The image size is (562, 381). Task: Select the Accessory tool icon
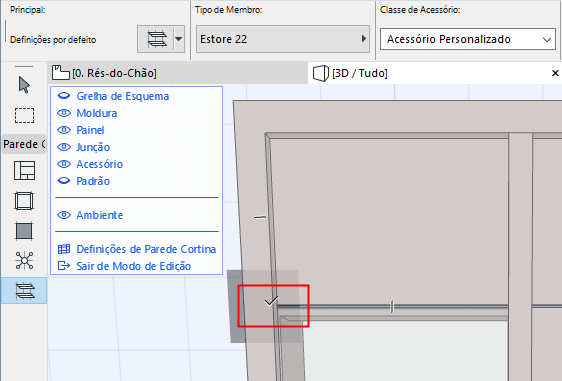tap(24, 290)
